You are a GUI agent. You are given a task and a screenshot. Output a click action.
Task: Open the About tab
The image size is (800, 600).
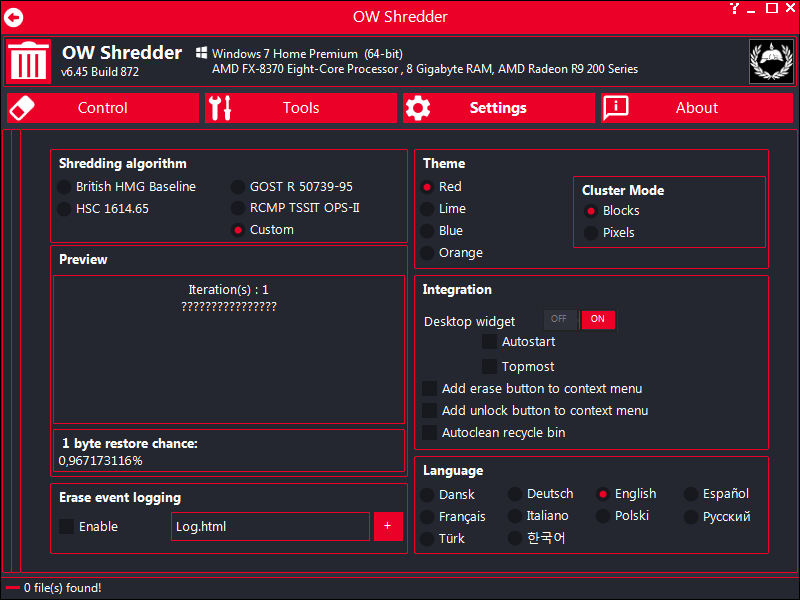tap(697, 108)
